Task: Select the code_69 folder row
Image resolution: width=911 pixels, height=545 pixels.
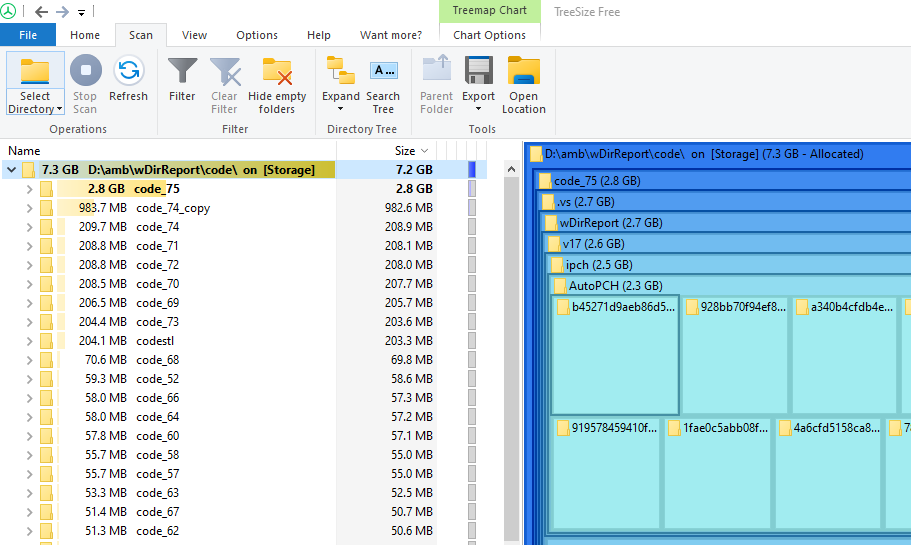Action: [244, 303]
